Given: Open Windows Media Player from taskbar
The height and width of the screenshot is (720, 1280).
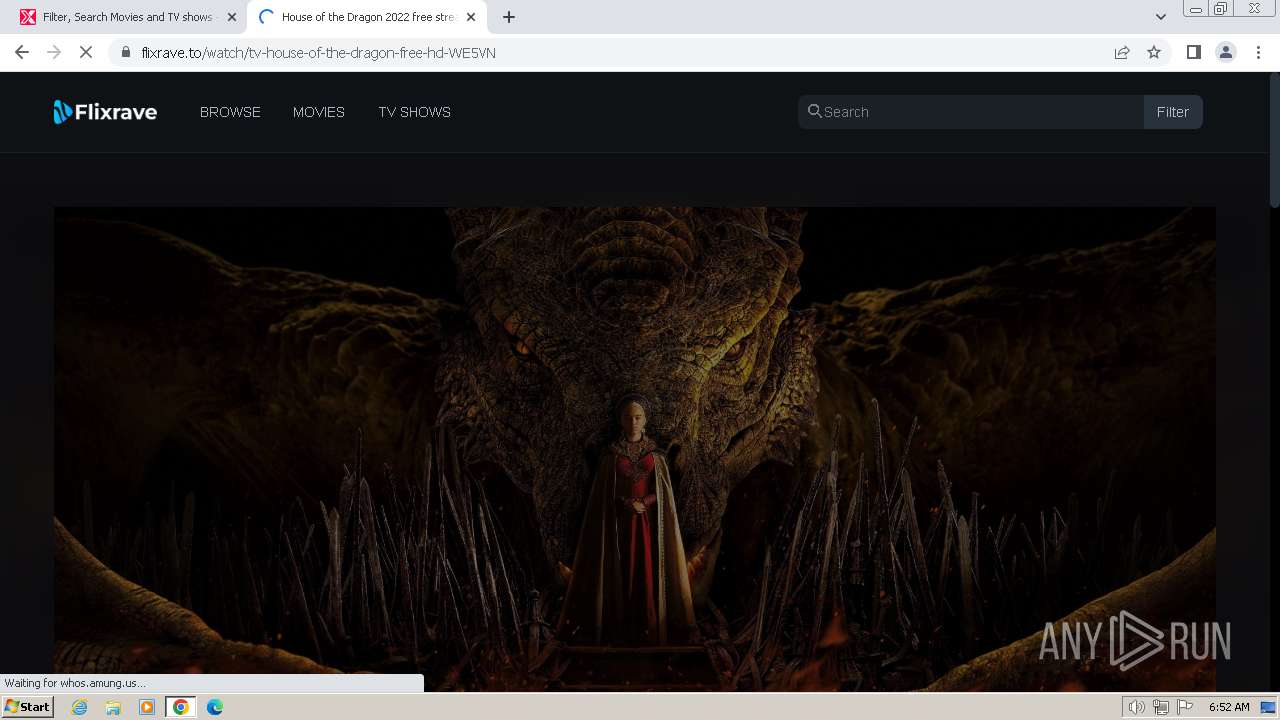Looking at the screenshot, I should (147, 707).
